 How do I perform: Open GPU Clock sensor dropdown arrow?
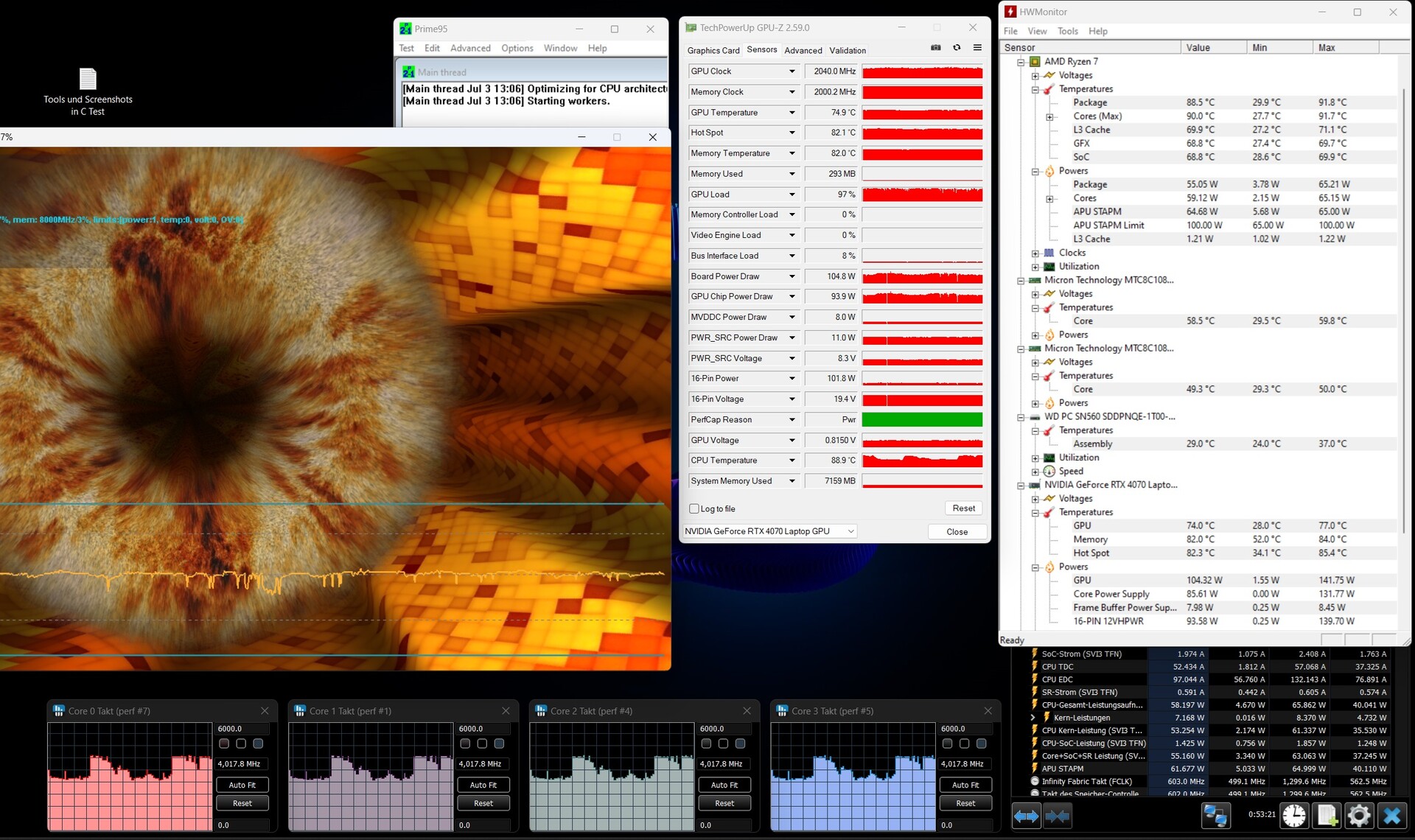[x=792, y=71]
